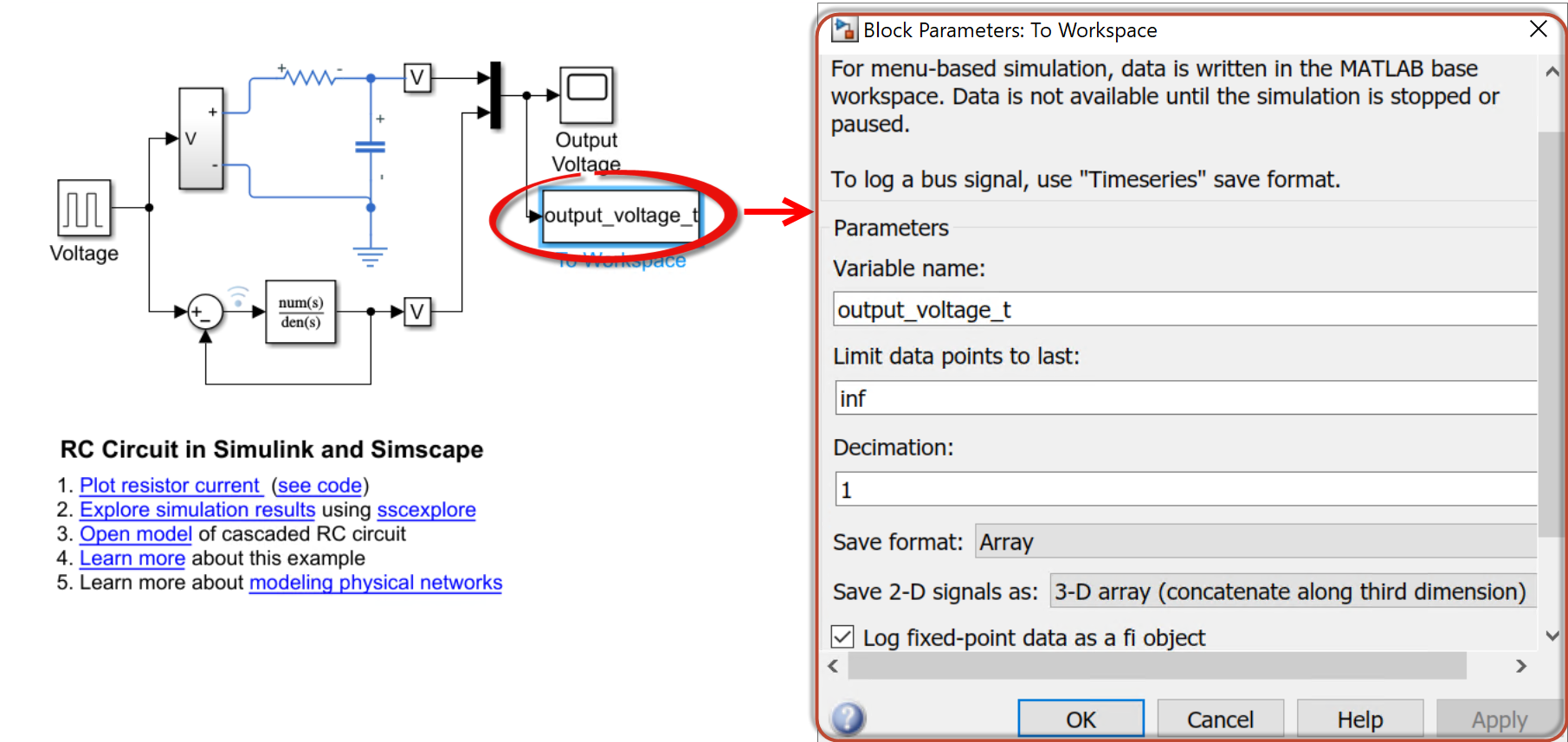1568x742 pixels.
Task: Select the resistor symbol in the circuit
Action: click(x=310, y=78)
